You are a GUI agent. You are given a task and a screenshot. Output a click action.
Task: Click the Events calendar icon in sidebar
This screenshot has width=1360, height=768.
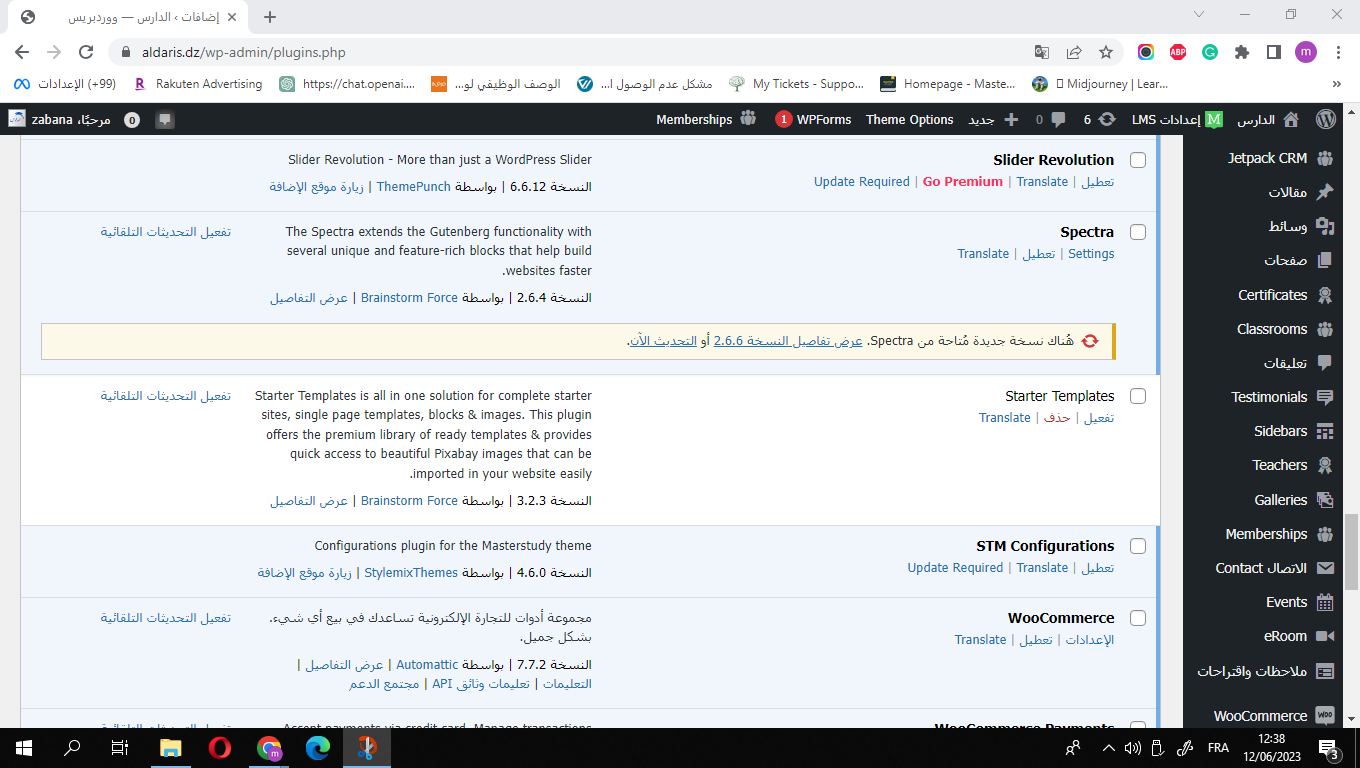tap(1325, 602)
